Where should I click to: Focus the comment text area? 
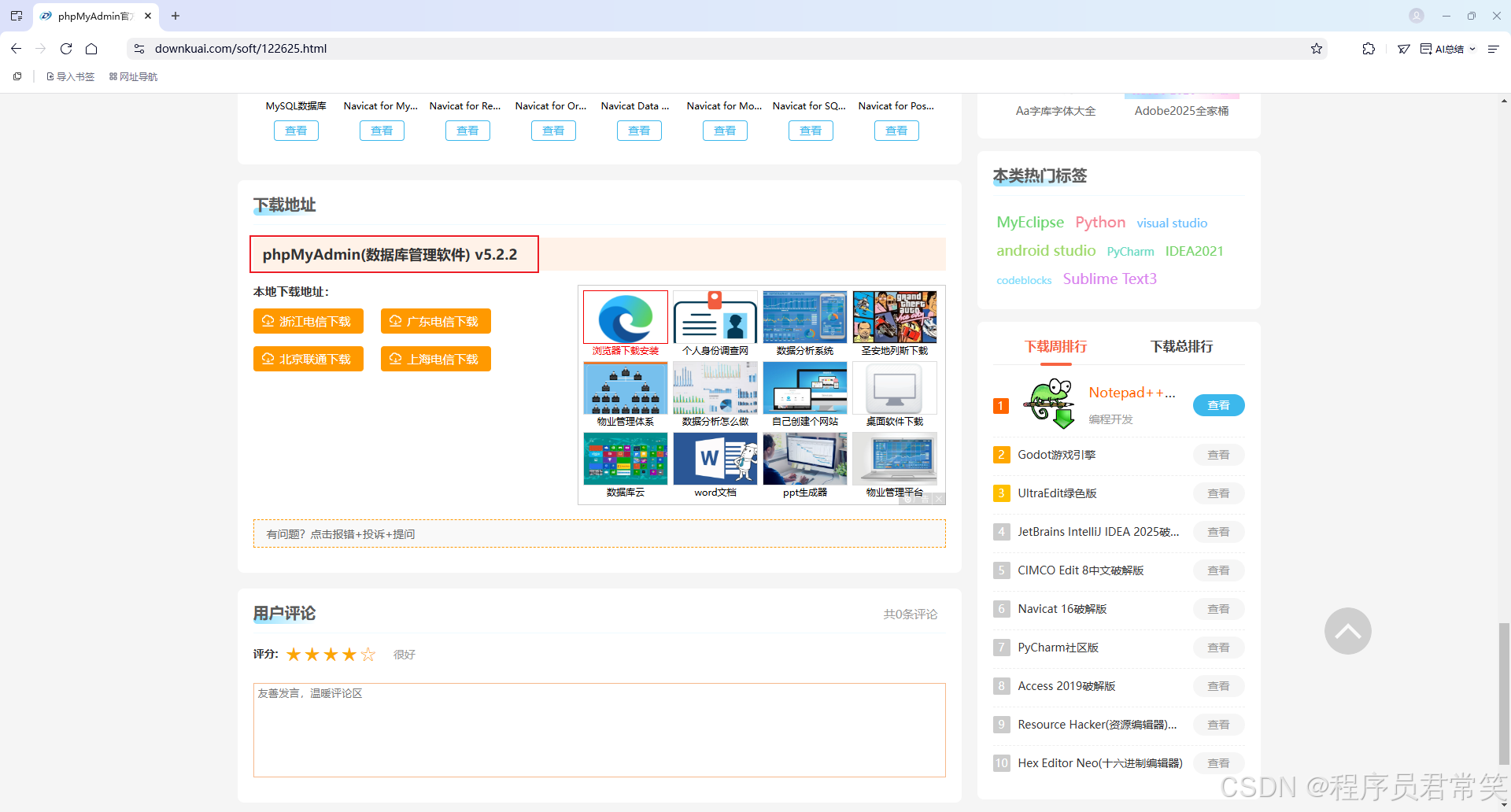click(x=600, y=730)
